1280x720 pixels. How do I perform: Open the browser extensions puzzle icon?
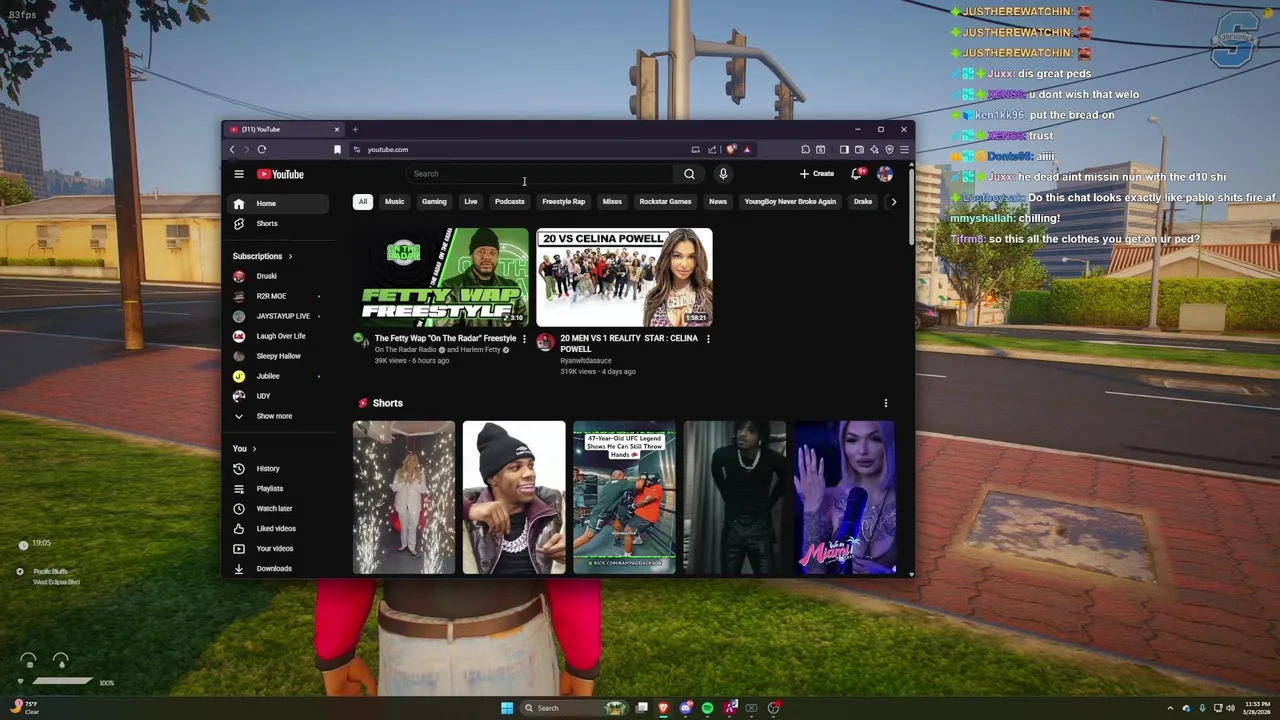(805, 149)
